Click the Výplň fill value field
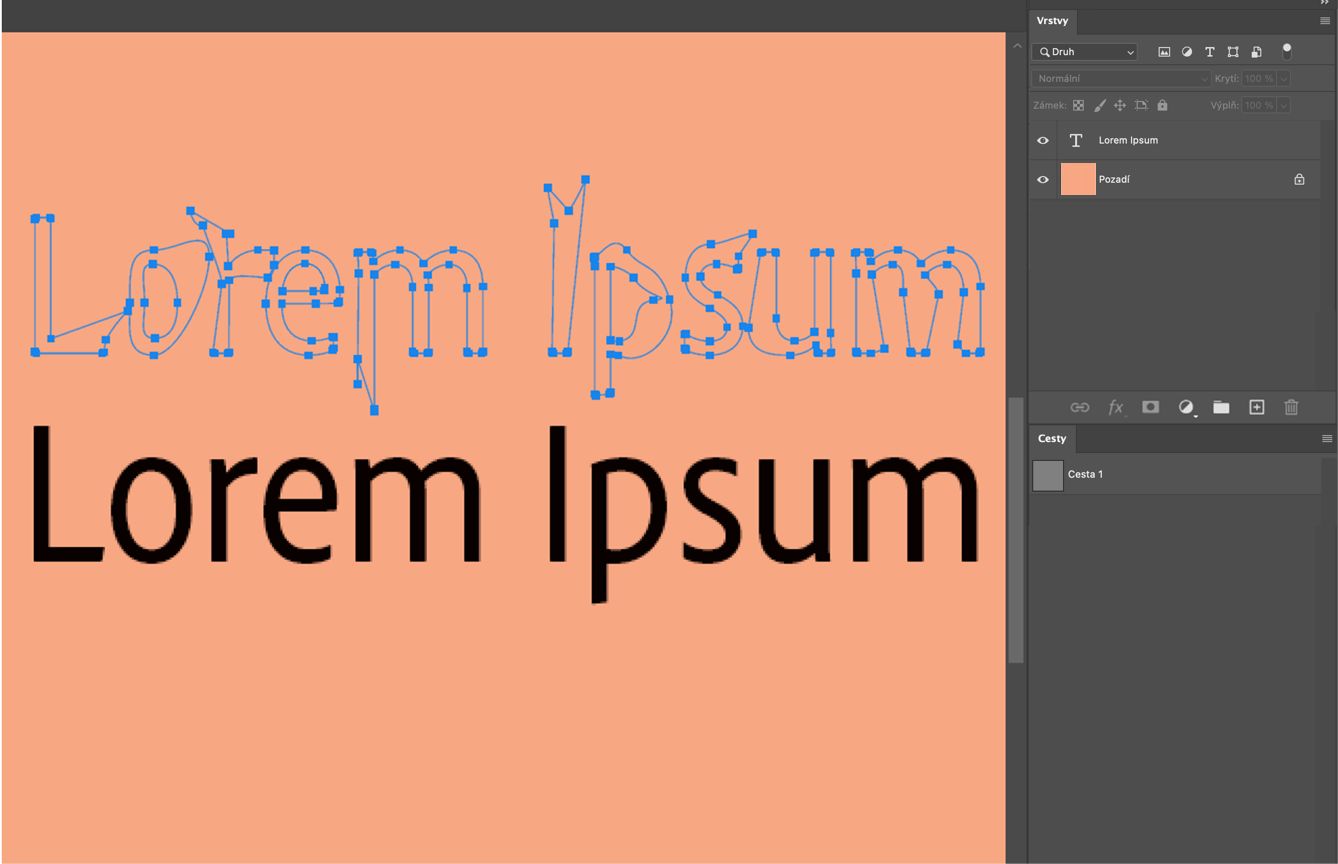The image size is (1338, 864). (1259, 105)
